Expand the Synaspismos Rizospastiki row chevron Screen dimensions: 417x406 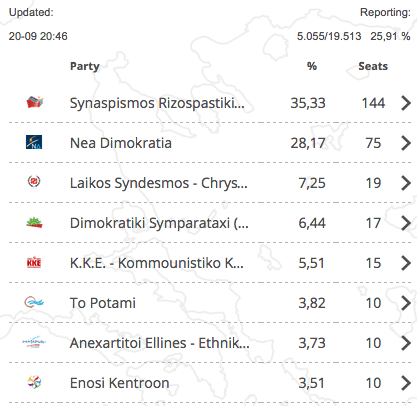tap(406, 103)
